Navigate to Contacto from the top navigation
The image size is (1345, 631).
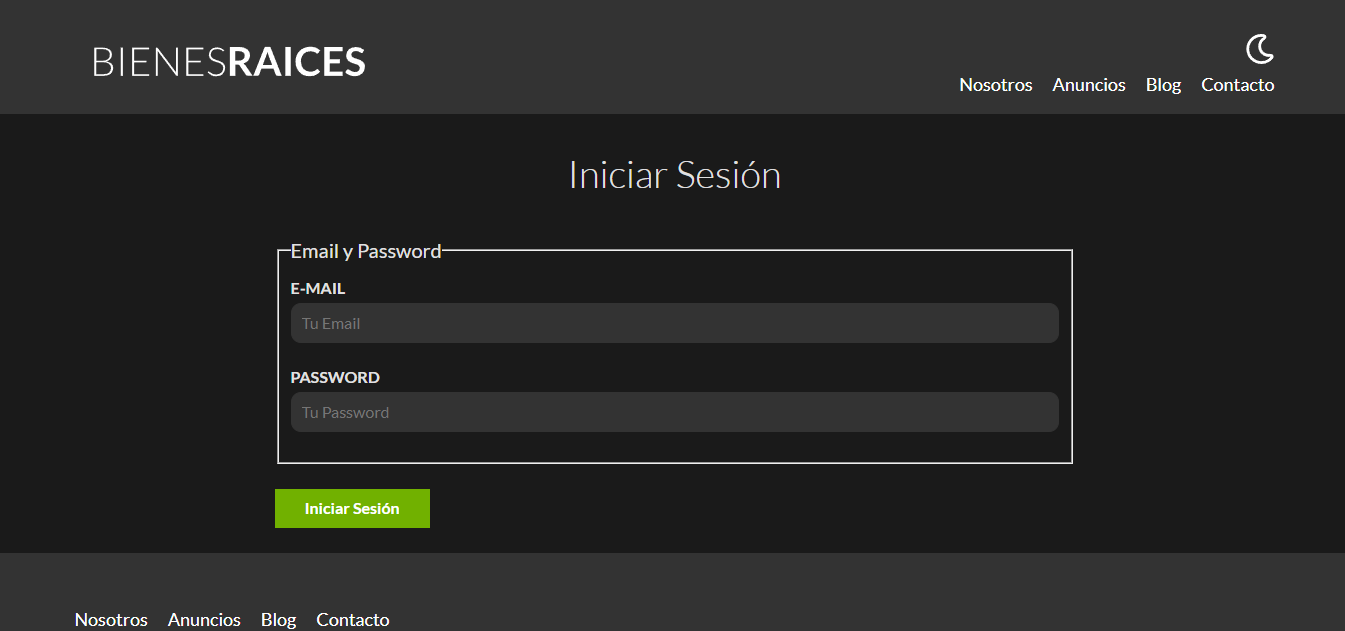[x=1237, y=85]
